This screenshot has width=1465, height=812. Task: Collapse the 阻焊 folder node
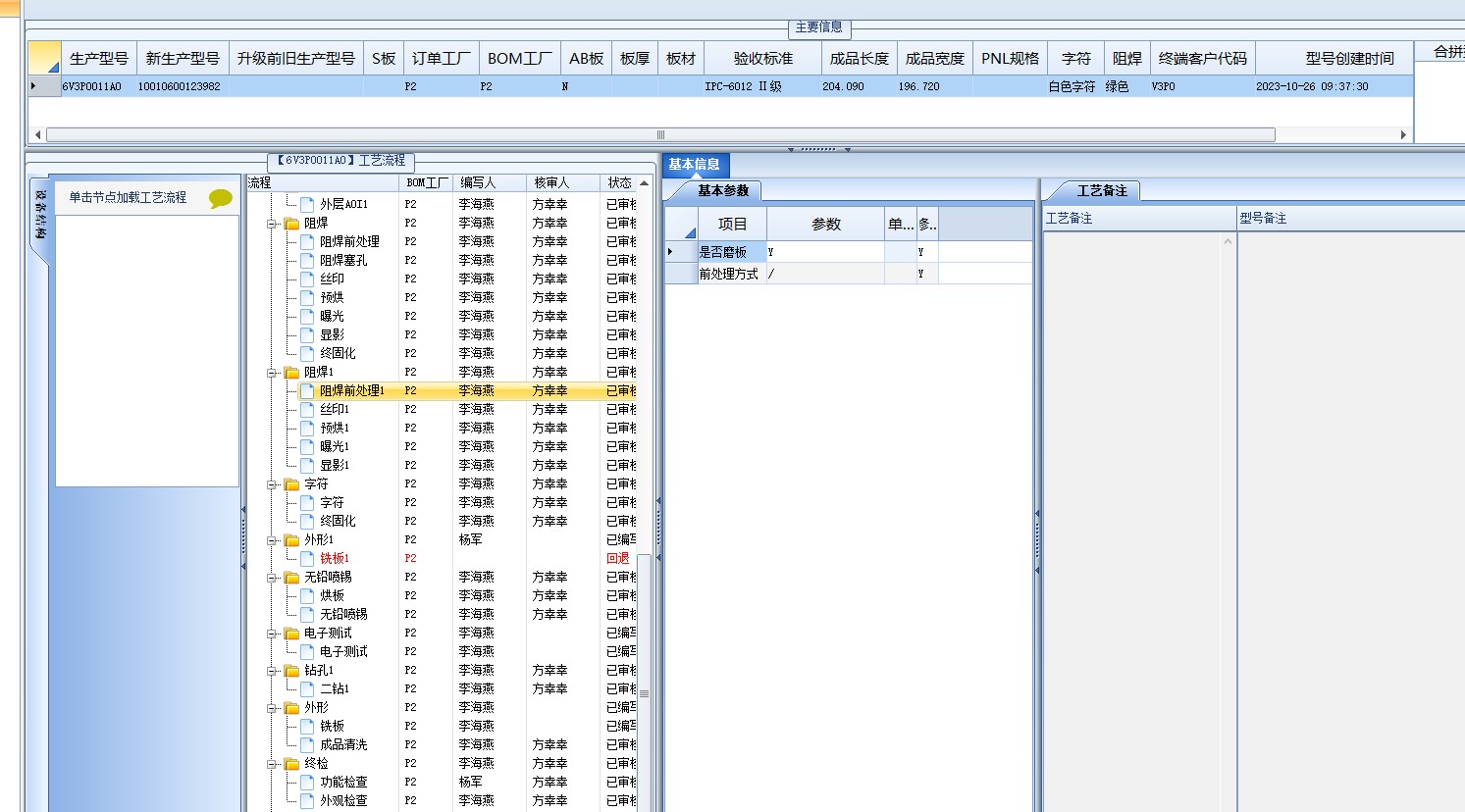272,224
